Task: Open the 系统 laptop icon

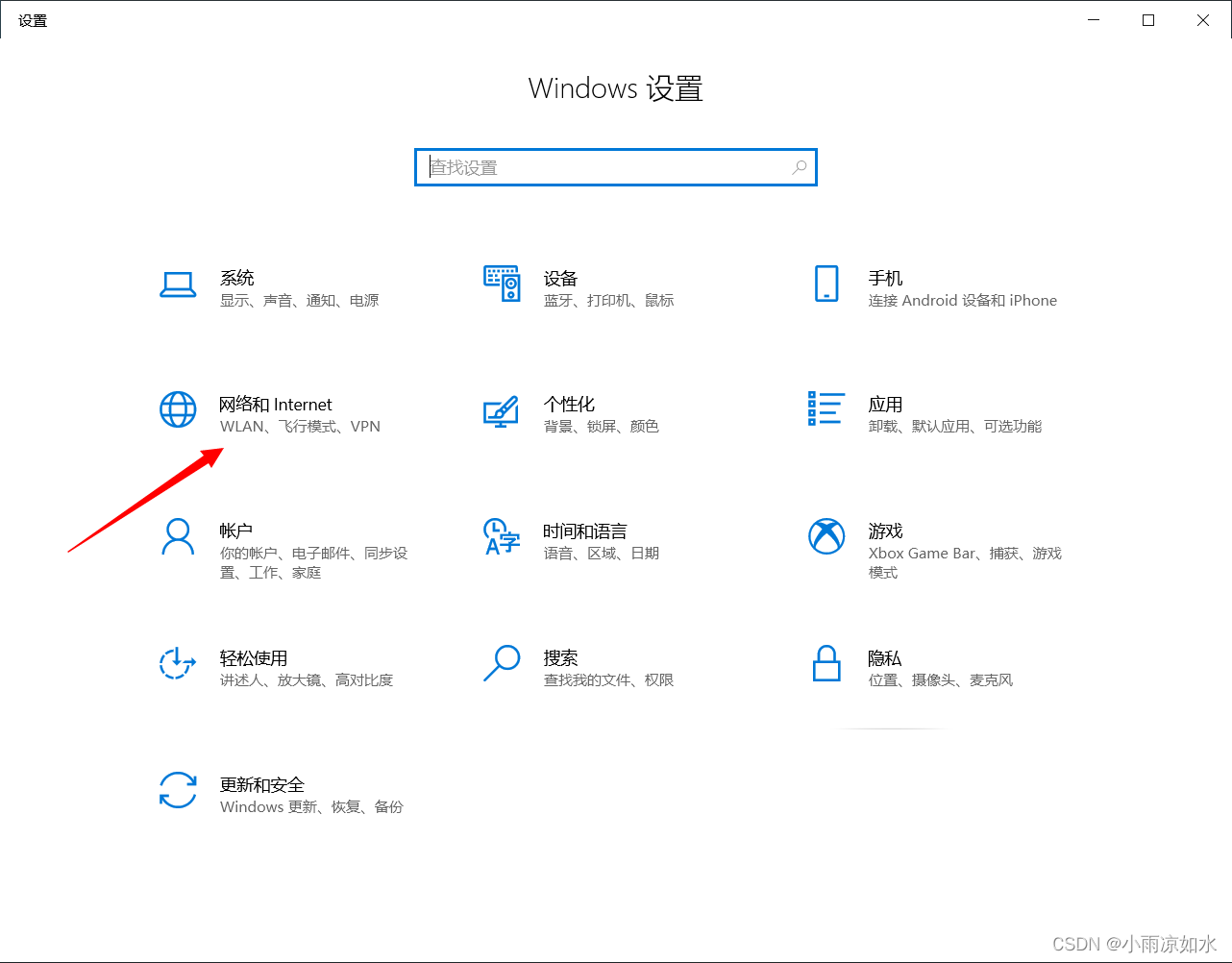Action: coord(178,284)
